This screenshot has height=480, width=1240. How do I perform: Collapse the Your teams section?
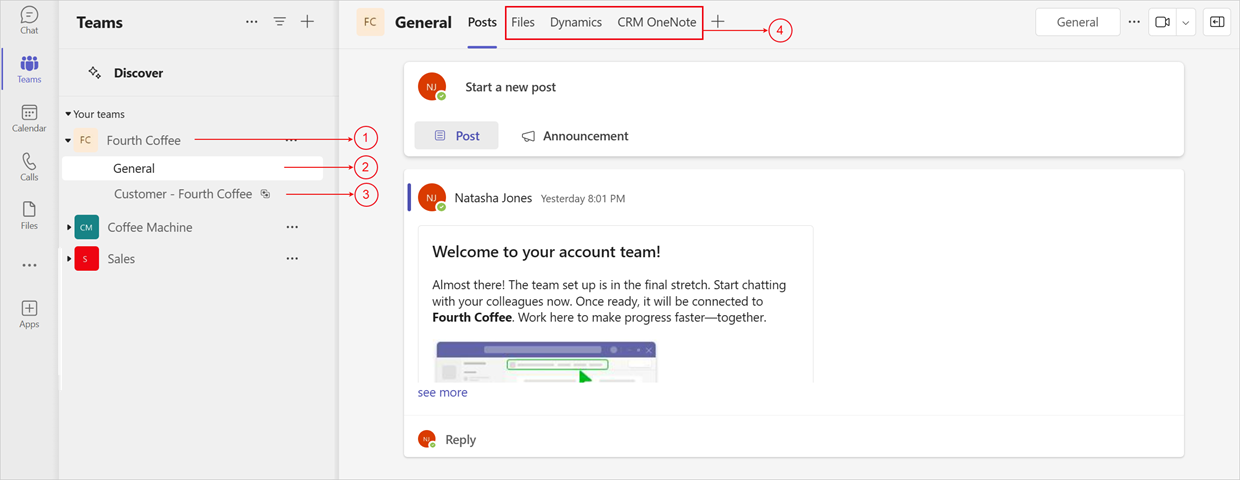point(68,115)
